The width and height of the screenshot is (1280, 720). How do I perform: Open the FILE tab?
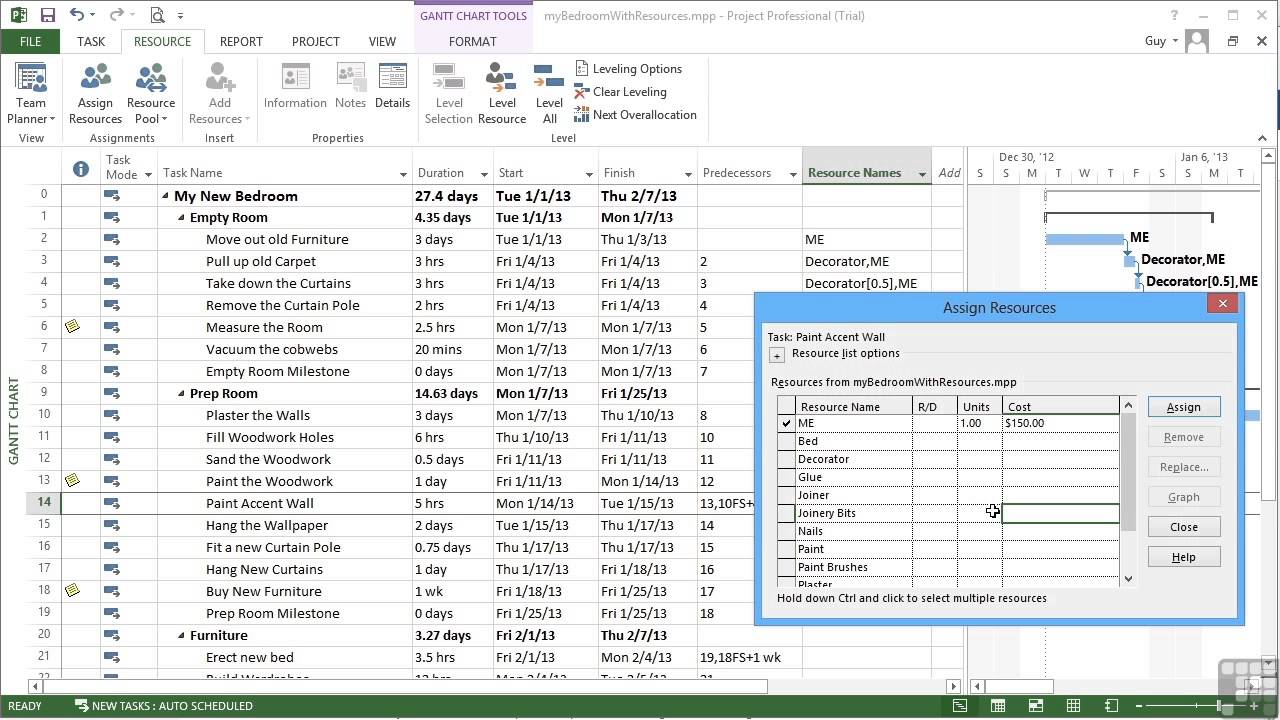(30, 41)
